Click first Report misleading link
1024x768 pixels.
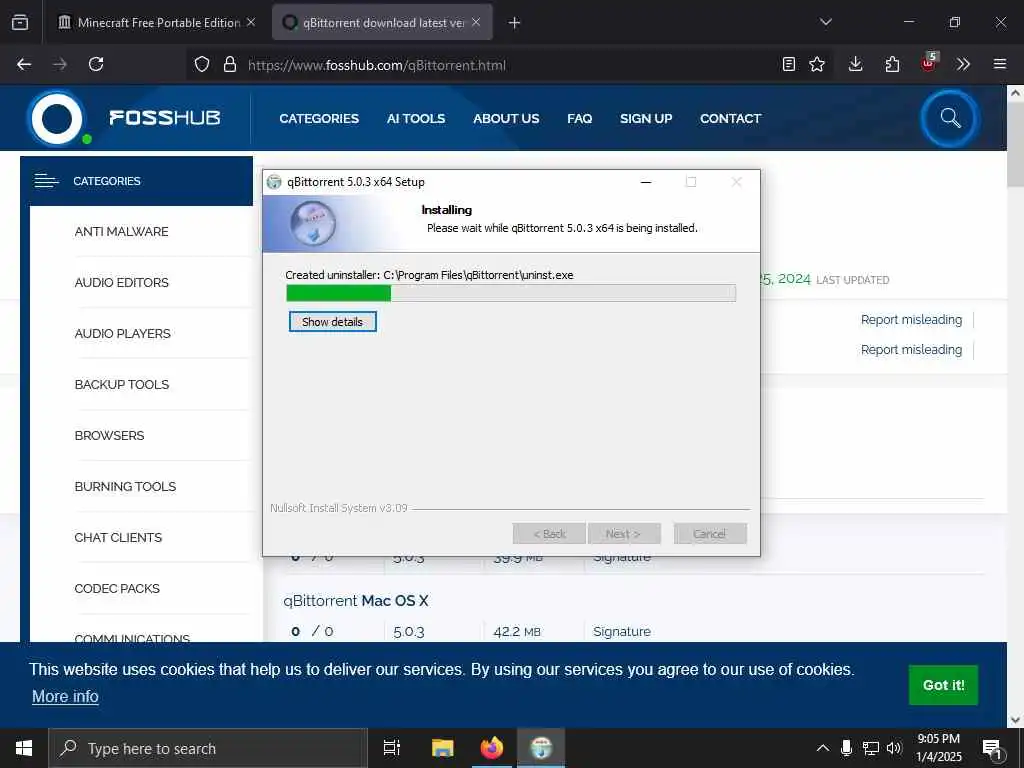(911, 320)
